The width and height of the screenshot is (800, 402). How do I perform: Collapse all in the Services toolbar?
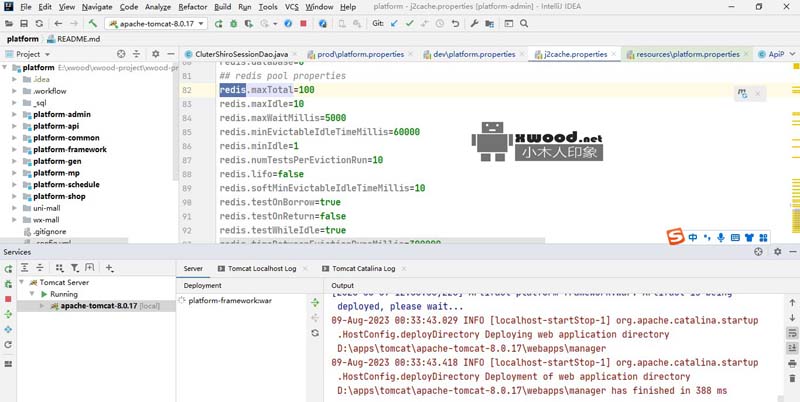[x=40, y=268]
